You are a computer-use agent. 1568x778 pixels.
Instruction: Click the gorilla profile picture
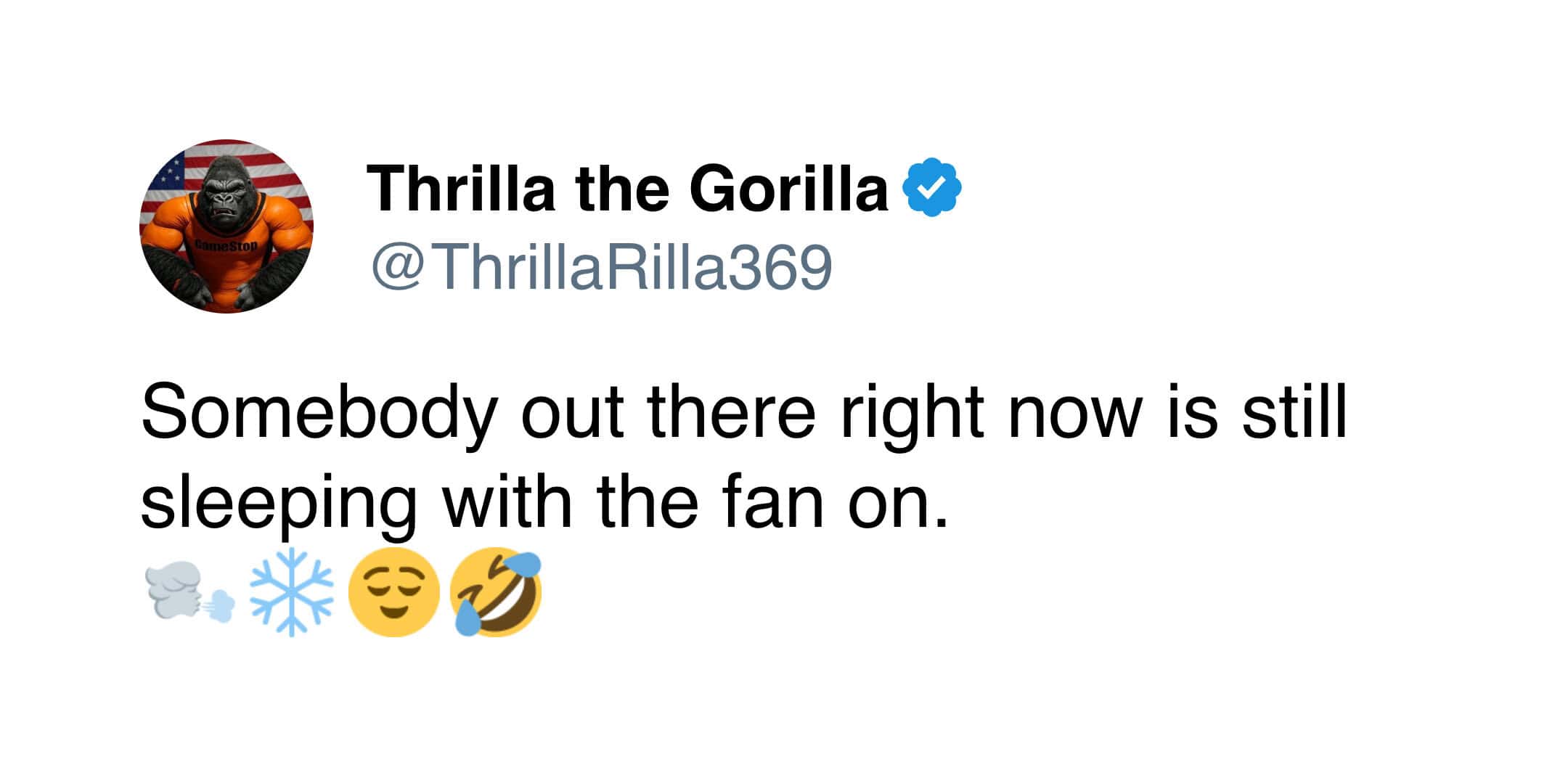tap(226, 226)
